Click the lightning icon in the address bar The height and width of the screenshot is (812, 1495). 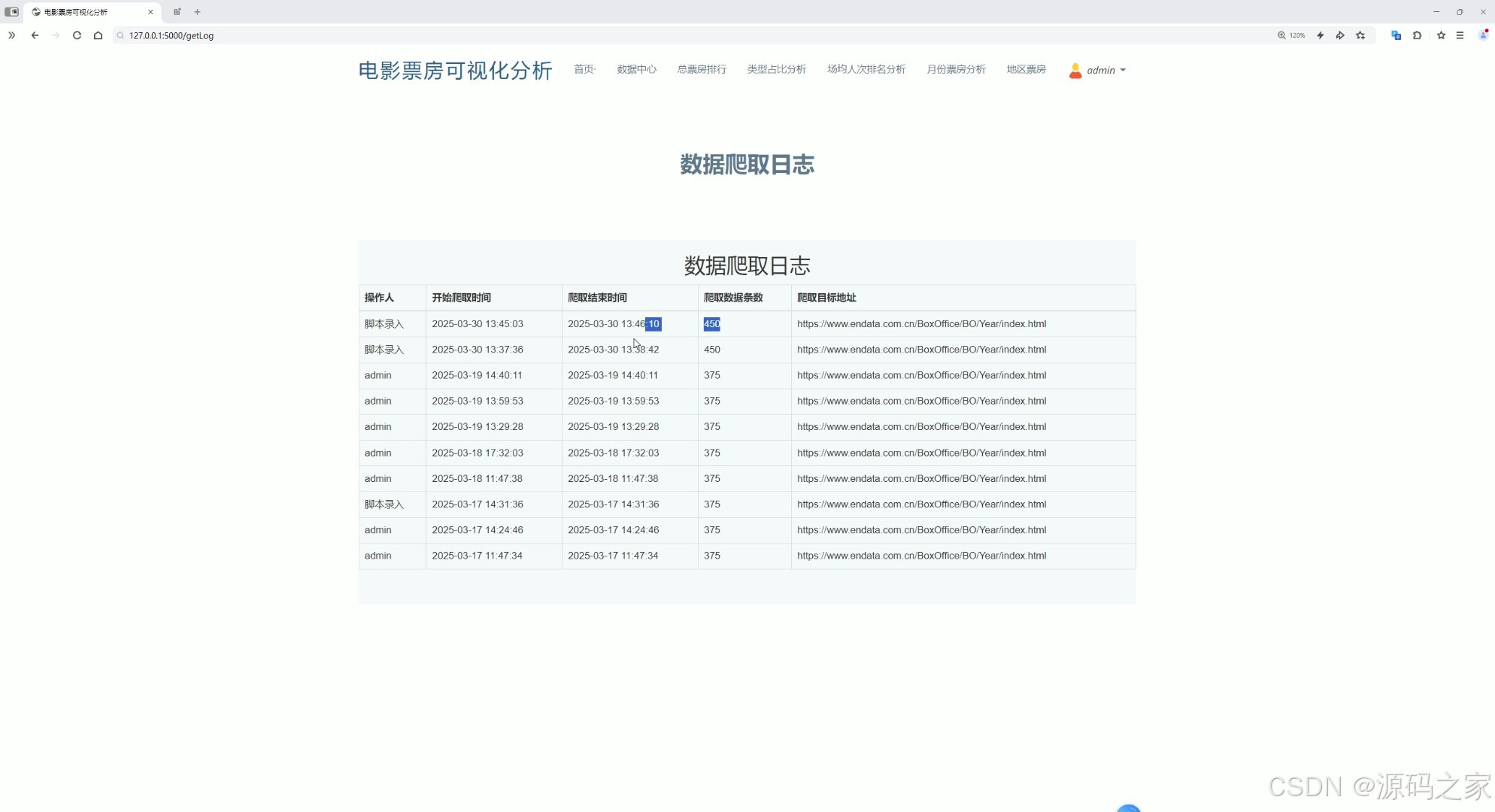click(x=1321, y=35)
